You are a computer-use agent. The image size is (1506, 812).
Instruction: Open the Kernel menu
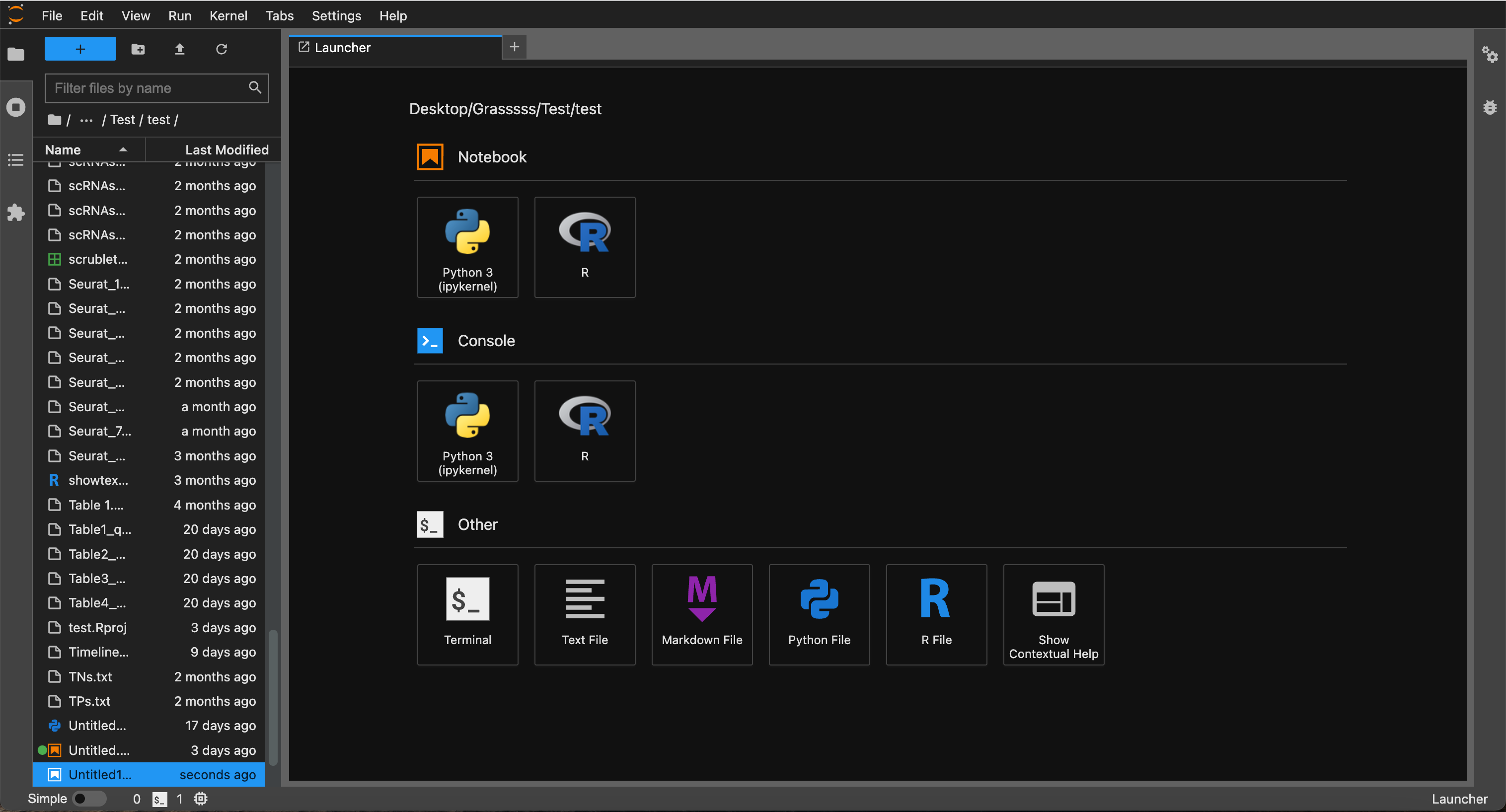pyautogui.click(x=228, y=16)
